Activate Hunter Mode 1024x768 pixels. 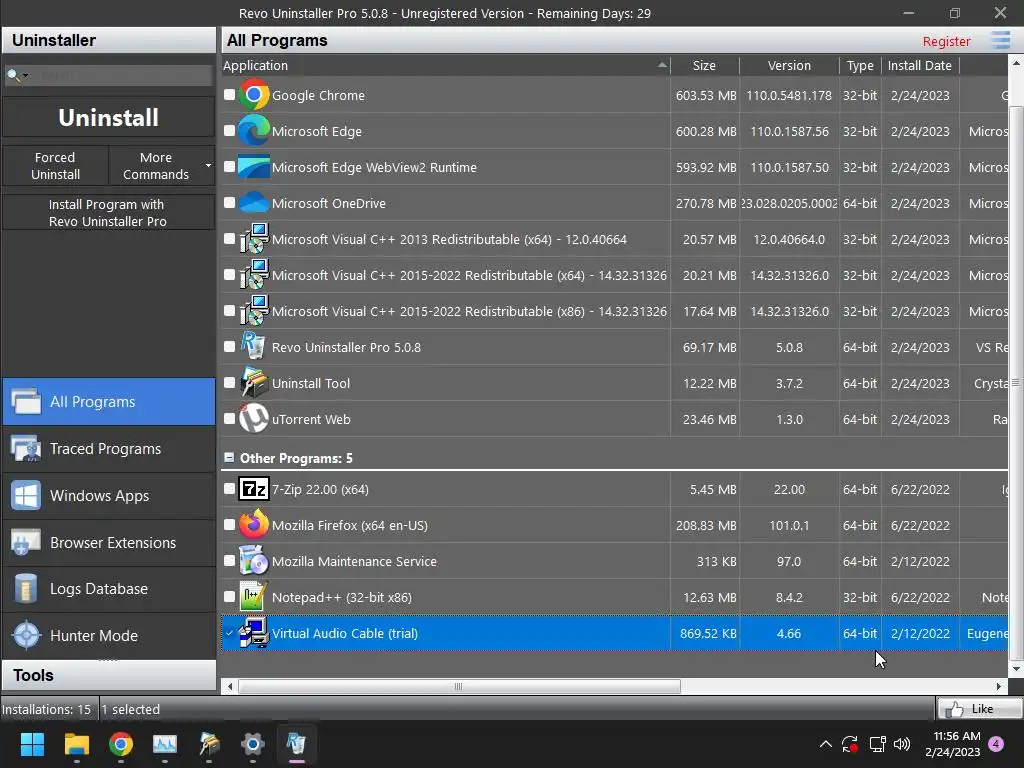[109, 635]
